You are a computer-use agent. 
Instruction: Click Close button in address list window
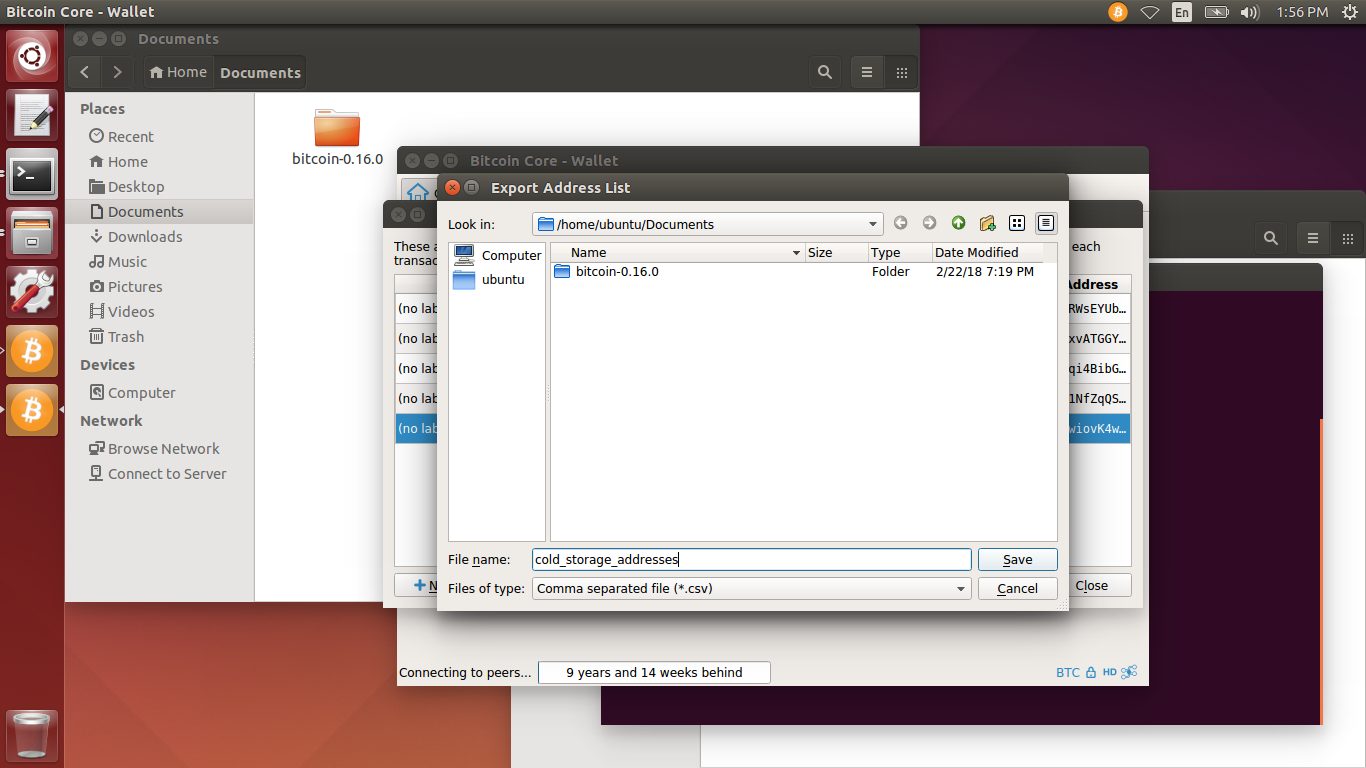1091,585
